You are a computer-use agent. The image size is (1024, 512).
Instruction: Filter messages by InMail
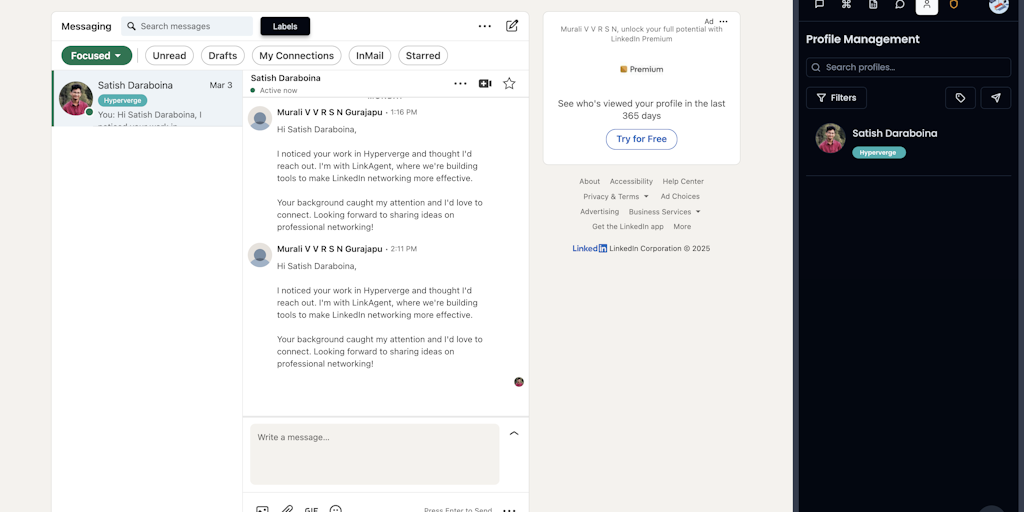(370, 56)
